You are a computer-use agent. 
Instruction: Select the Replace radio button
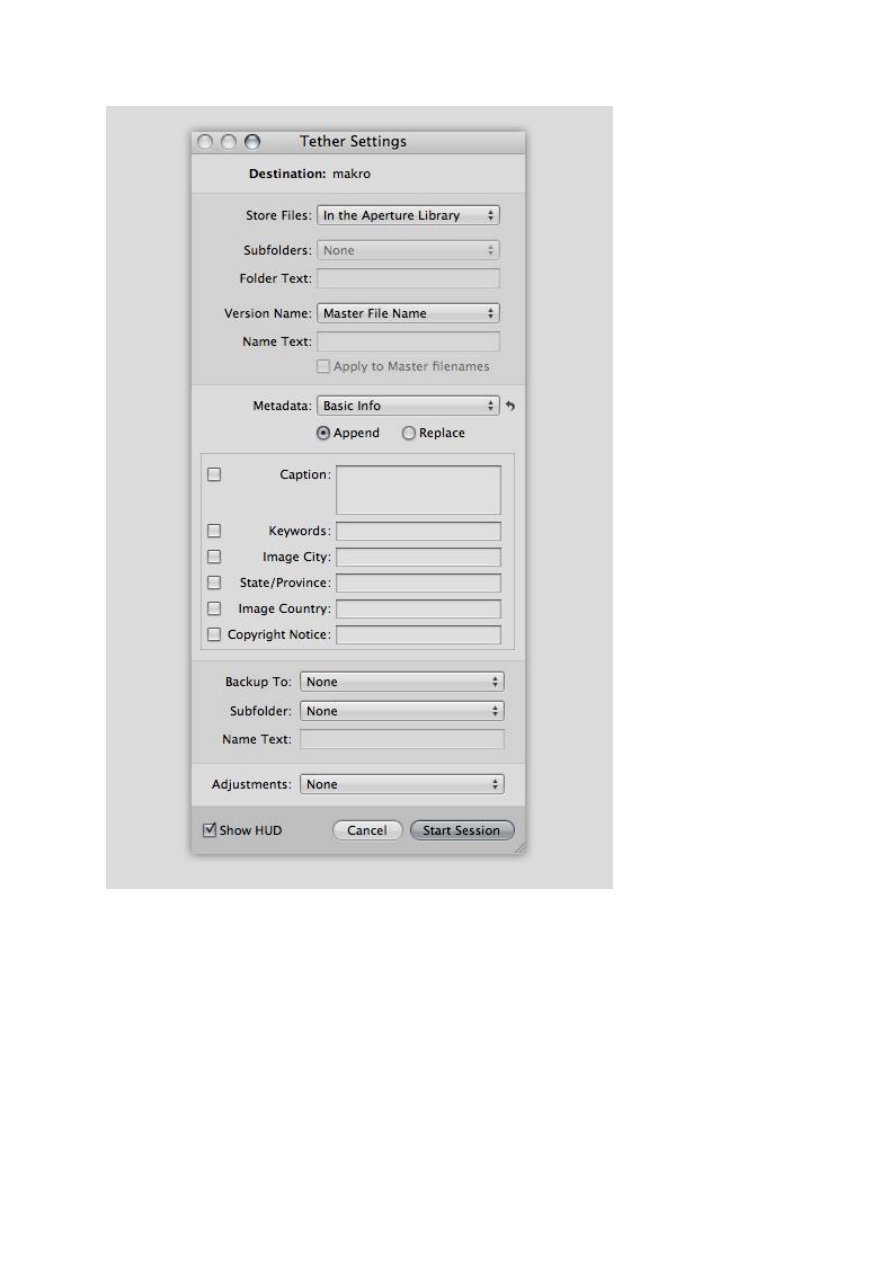(408, 433)
